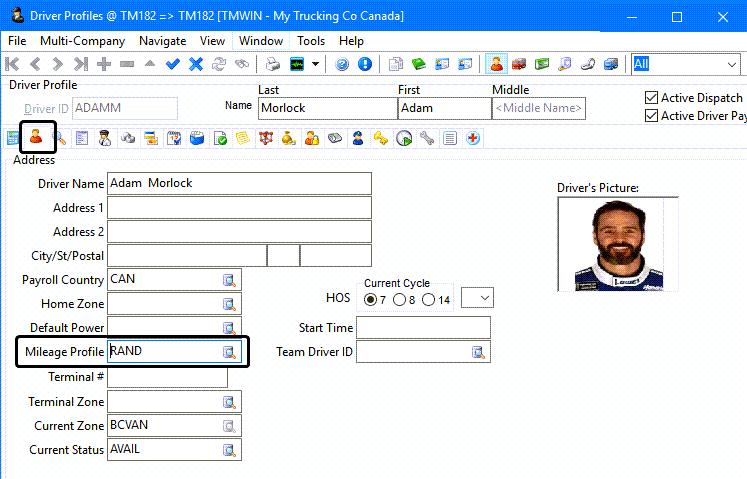Screen dimensions: 747x479
Task: Open the Mileage Profile lookup button
Action: (x=229, y=352)
